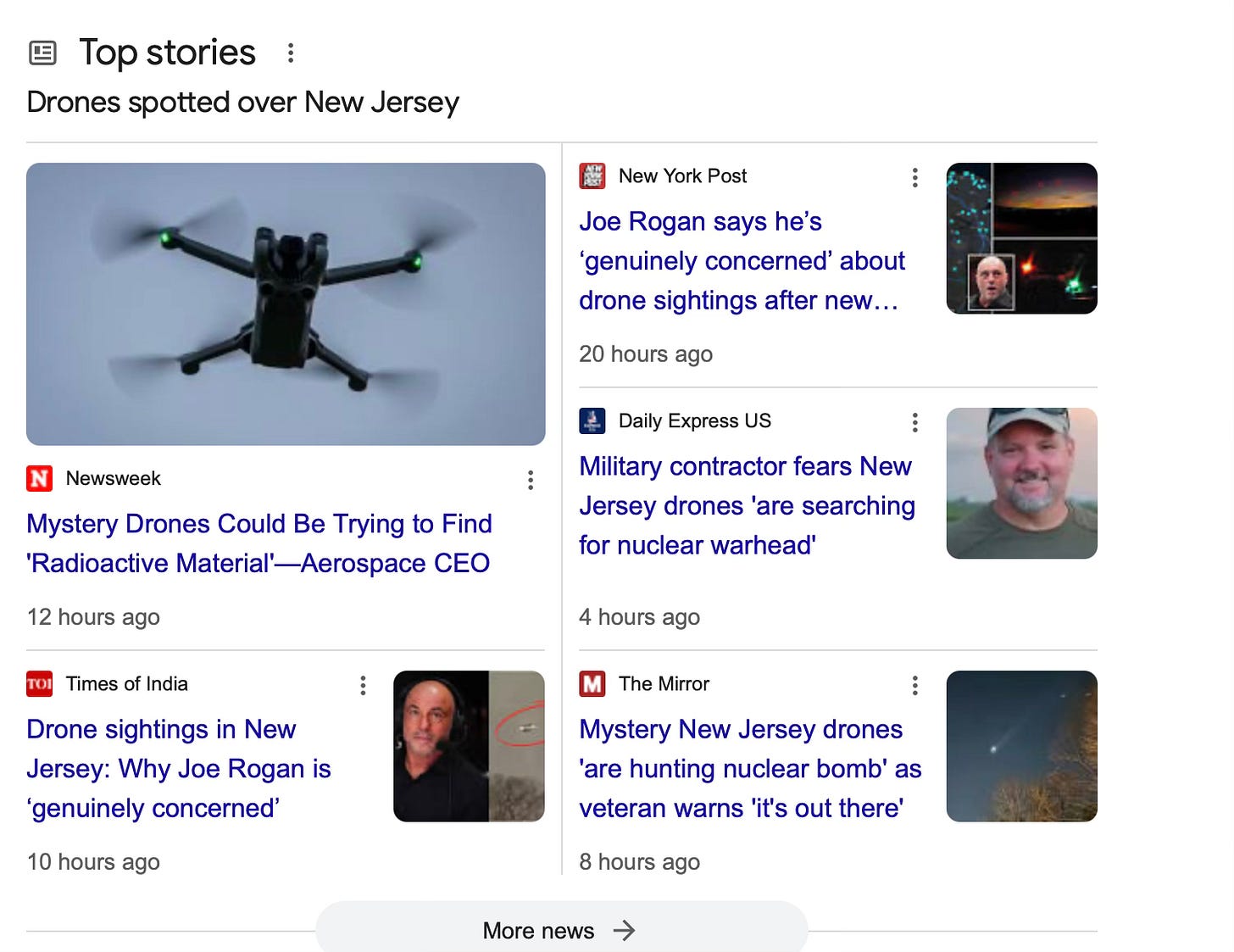Open the Mystery Drones Radioactive Material headline
This screenshot has height=952, width=1234.
click(259, 543)
